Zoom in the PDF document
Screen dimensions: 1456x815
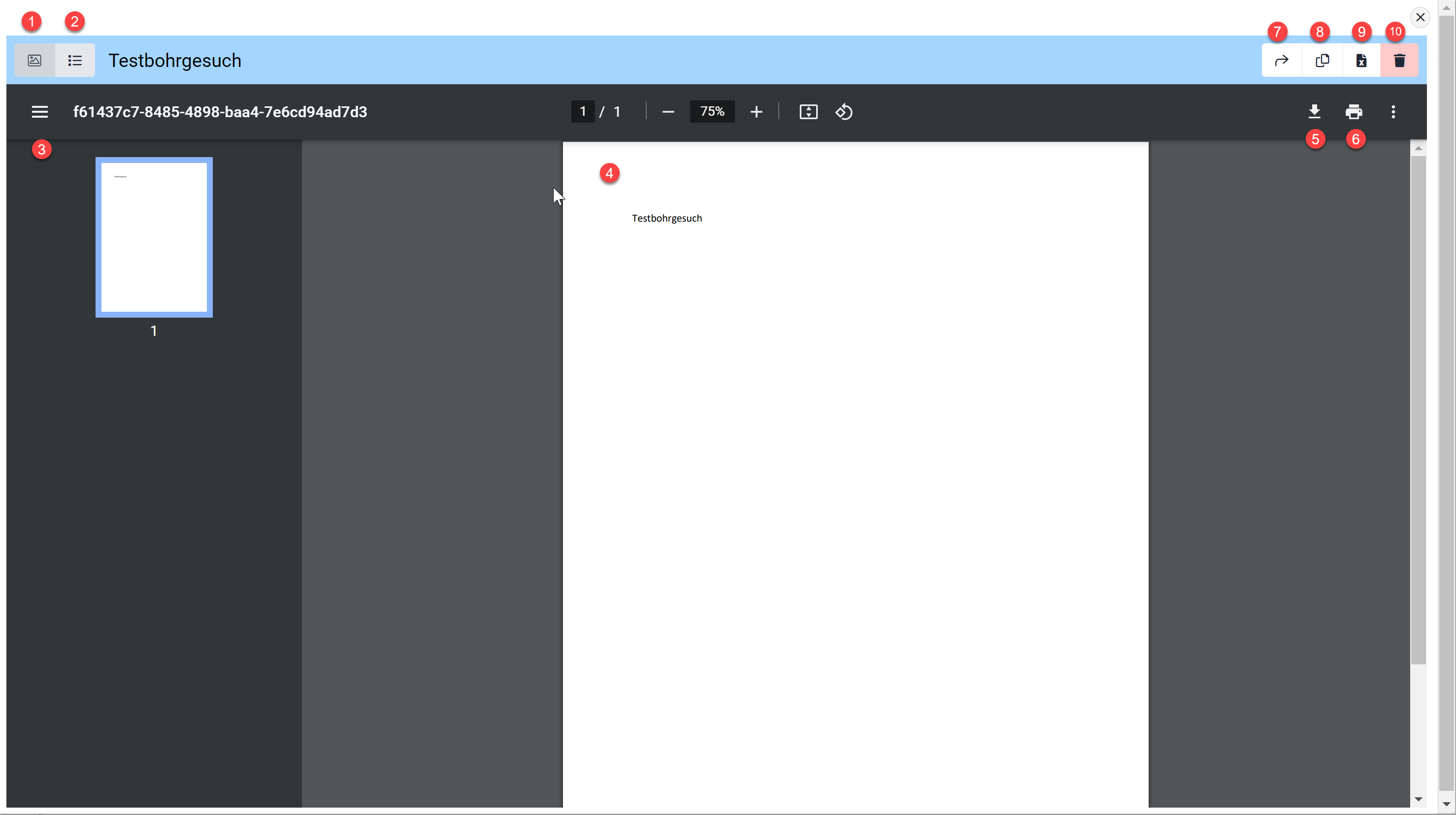tap(756, 112)
